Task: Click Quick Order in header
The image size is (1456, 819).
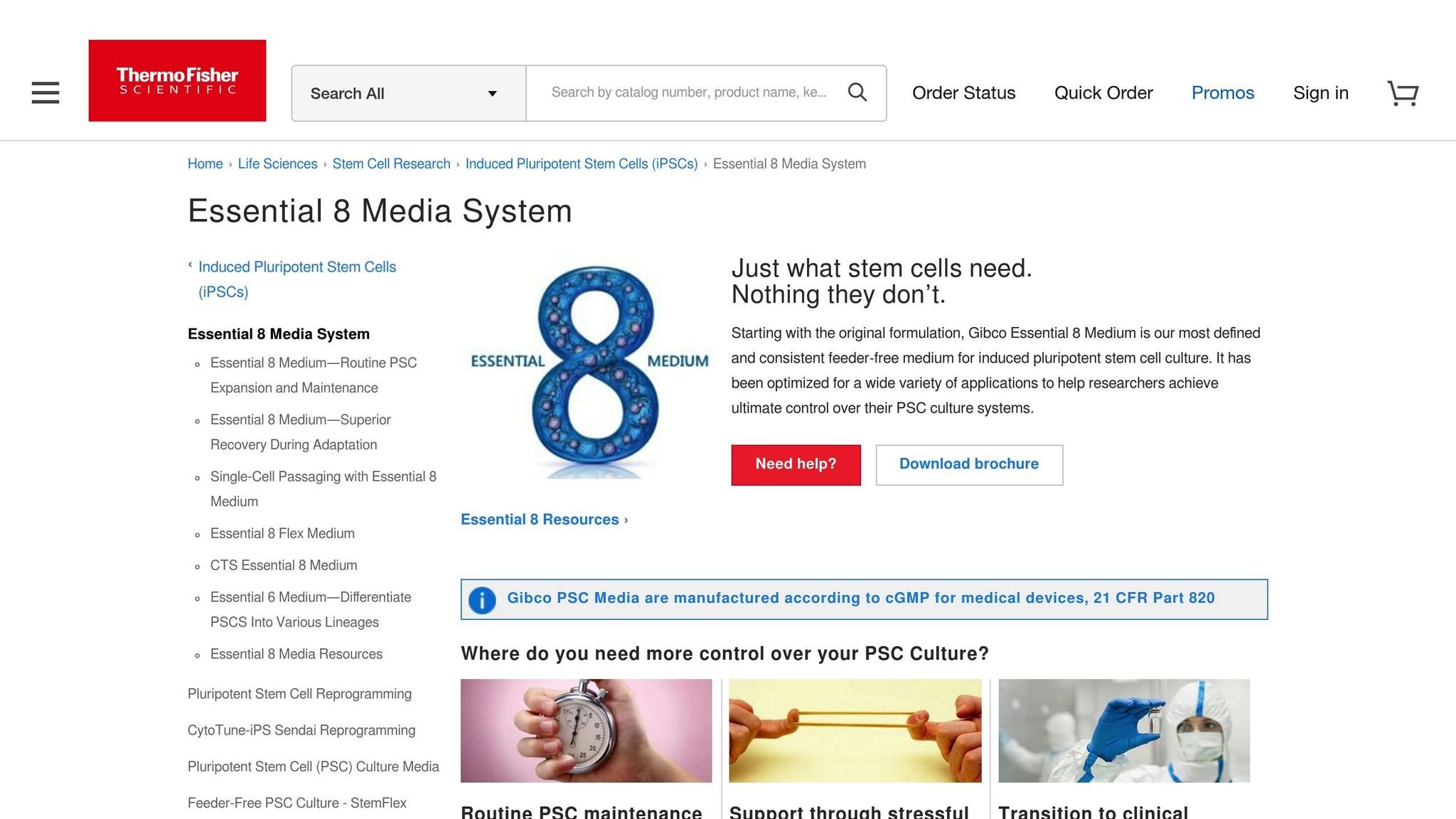Action: click(x=1103, y=93)
